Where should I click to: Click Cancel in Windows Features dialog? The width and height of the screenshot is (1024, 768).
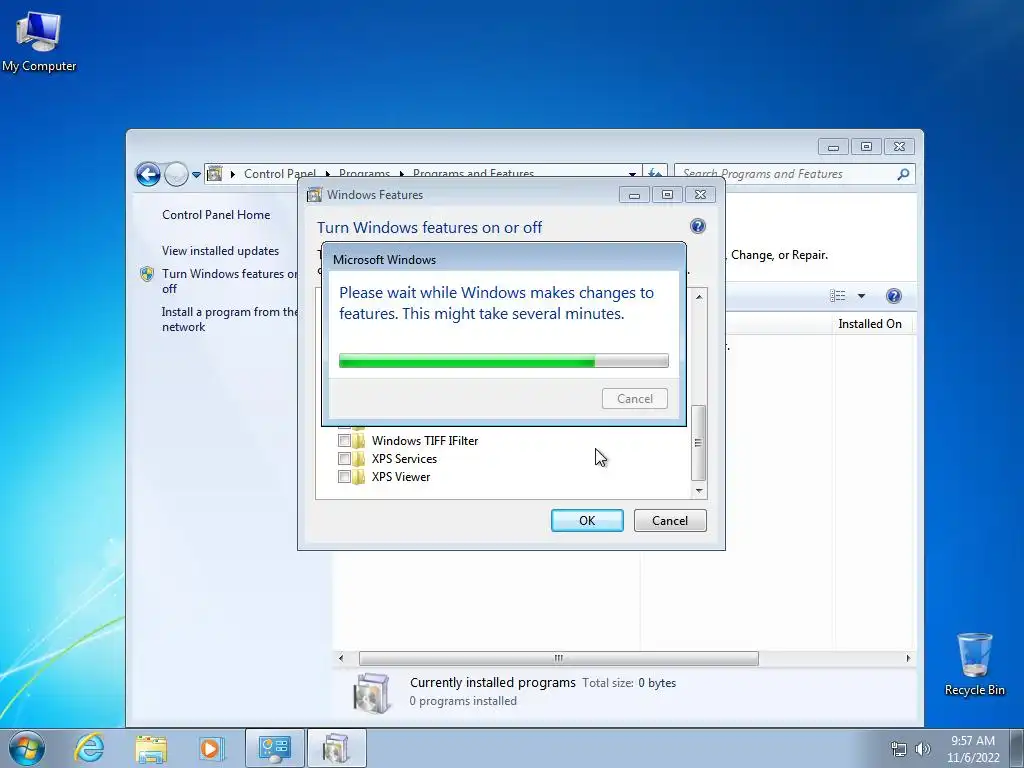[670, 520]
